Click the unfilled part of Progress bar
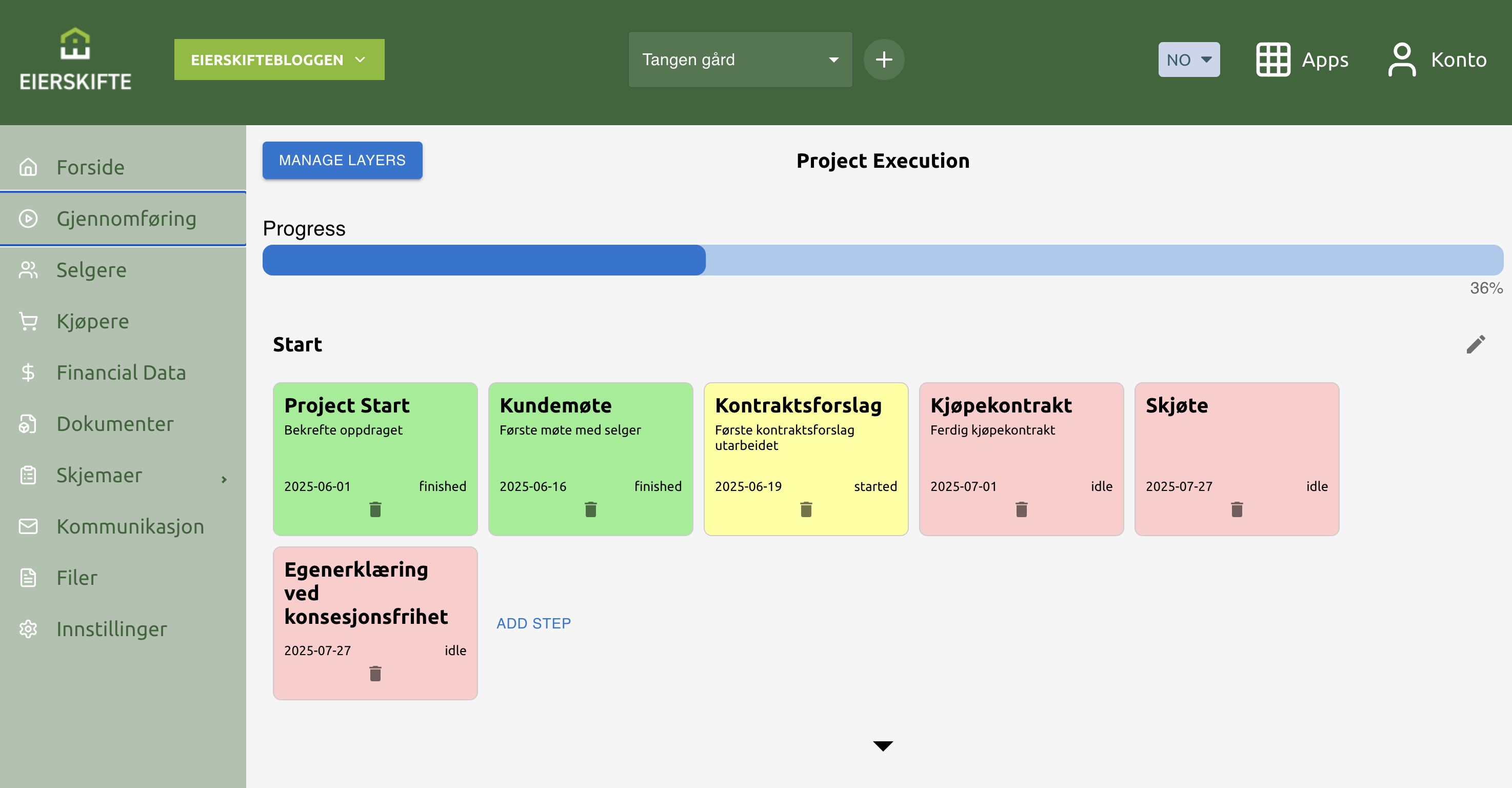The width and height of the screenshot is (1512, 788). 1104,260
